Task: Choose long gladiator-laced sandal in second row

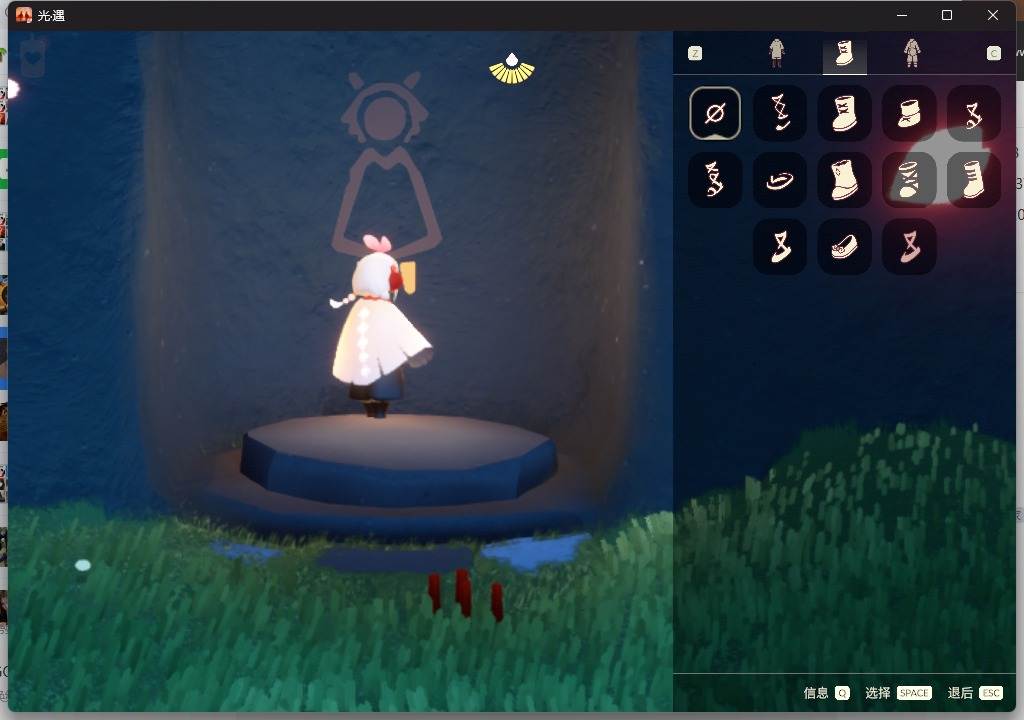Action: coord(714,180)
